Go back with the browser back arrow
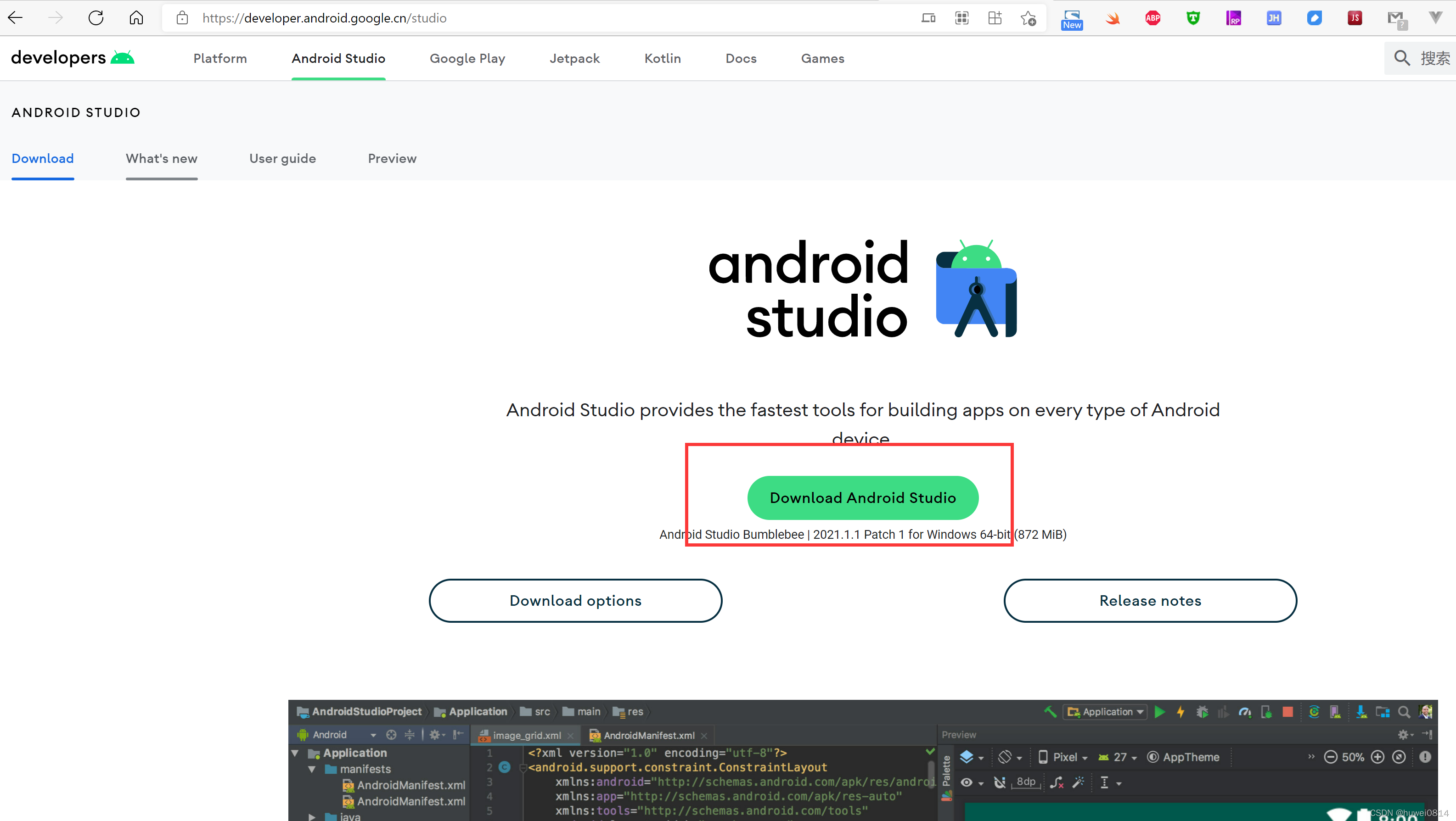The width and height of the screenshot is (1456, 821). pos(15,17)
